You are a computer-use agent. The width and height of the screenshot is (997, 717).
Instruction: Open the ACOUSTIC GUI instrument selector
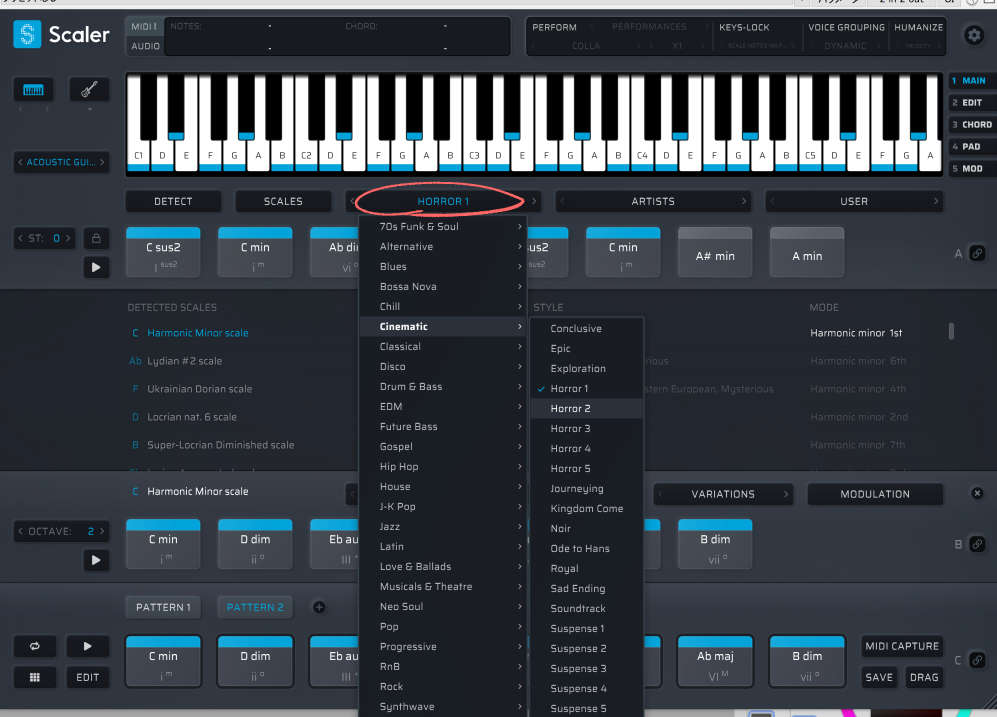(x=61, y=162)
